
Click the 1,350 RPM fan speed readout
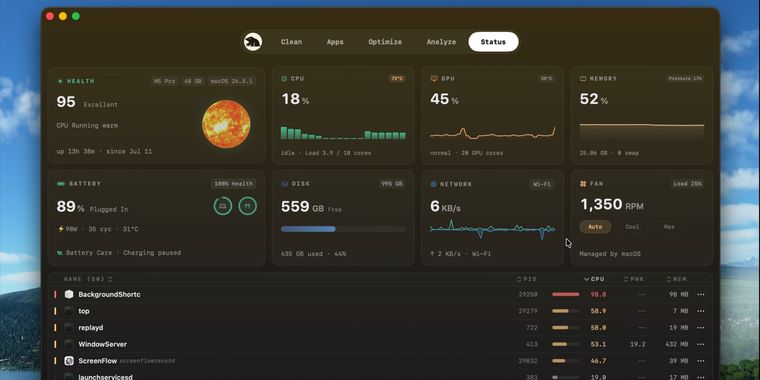click(612, 205)
